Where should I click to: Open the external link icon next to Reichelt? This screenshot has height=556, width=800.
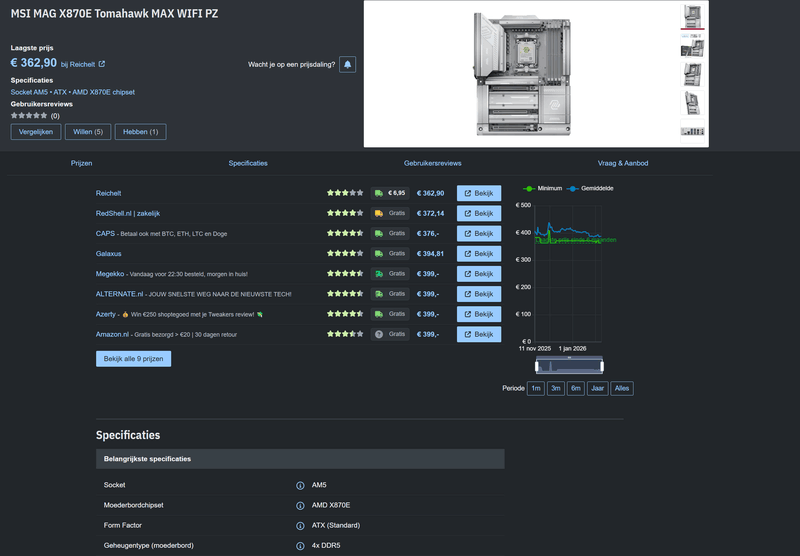102,64
